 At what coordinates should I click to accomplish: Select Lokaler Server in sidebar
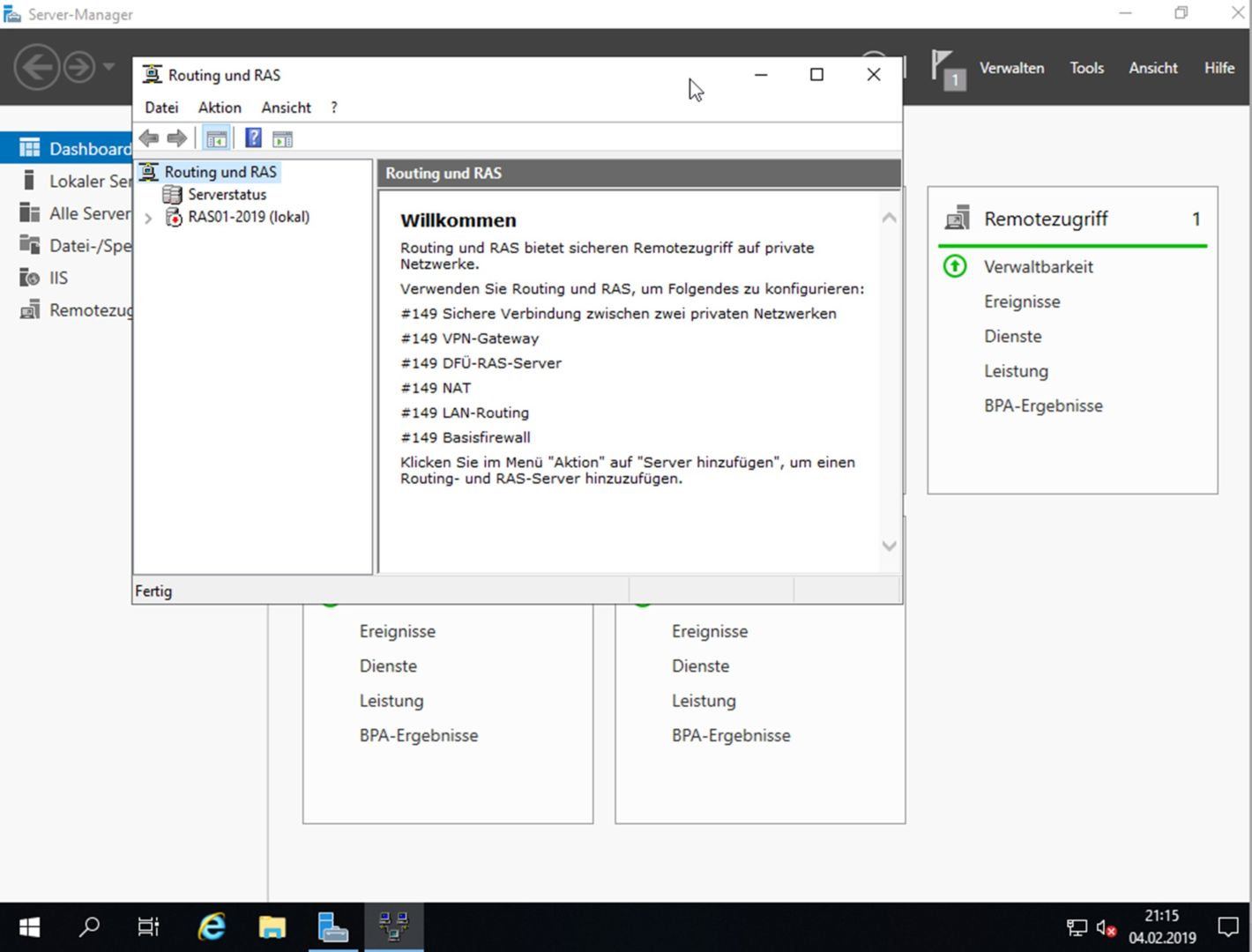(x=67, y=181)
